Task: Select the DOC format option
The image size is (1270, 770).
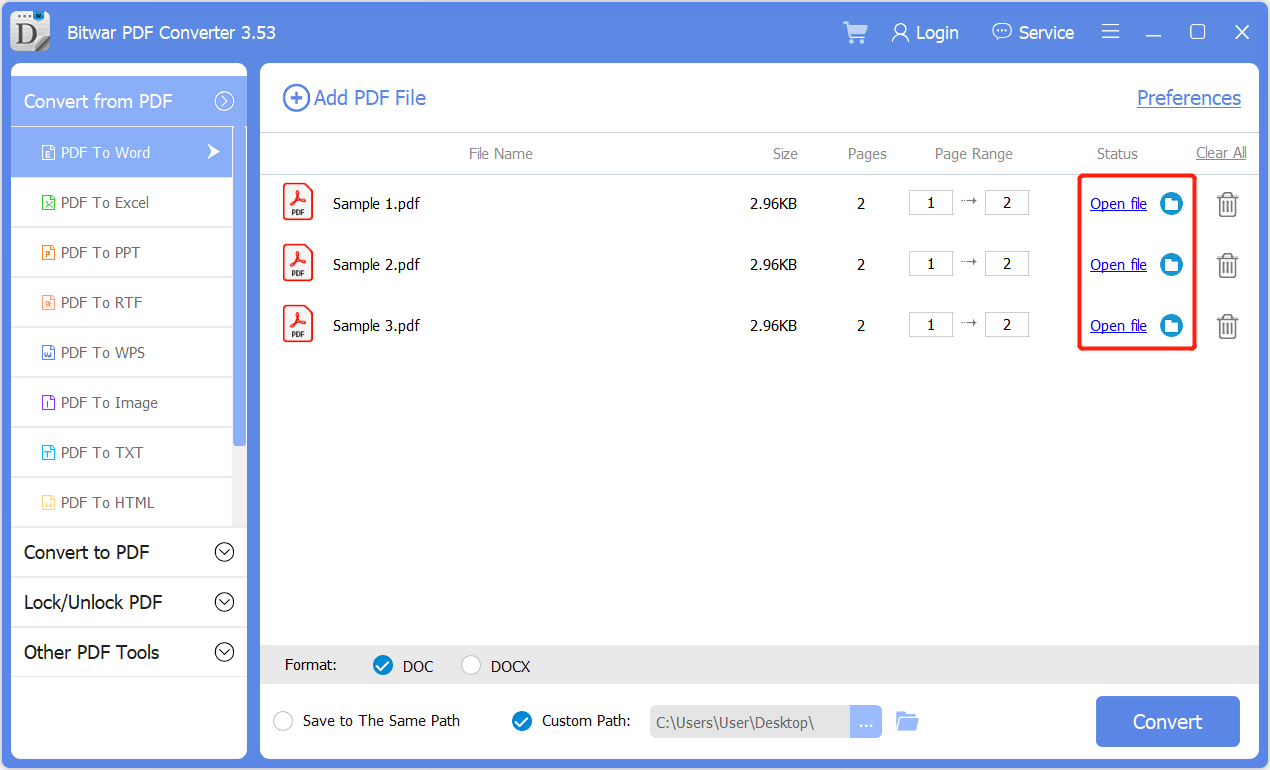Action: [x=383, y=666]
